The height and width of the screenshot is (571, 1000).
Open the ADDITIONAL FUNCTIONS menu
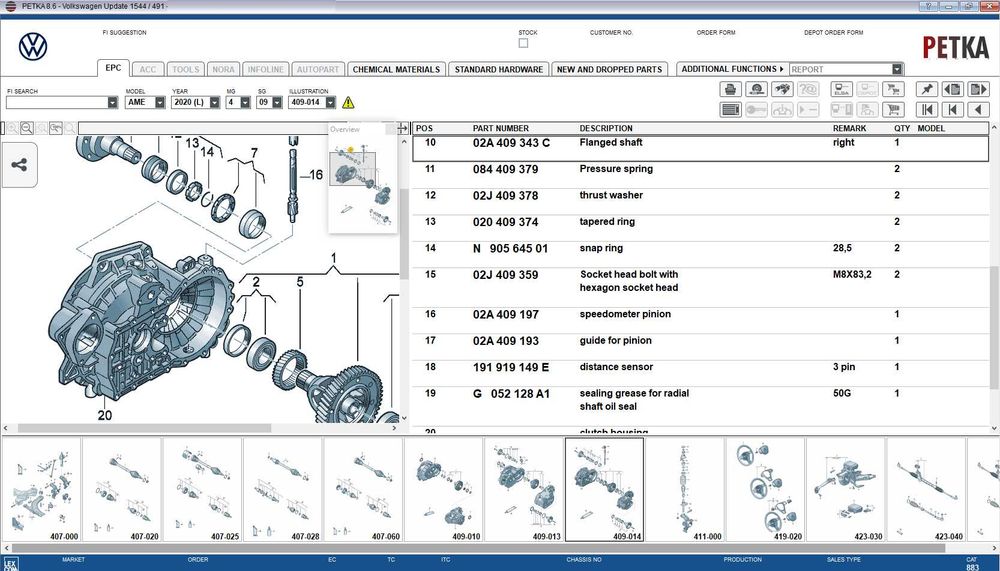(x=732, y=69)
